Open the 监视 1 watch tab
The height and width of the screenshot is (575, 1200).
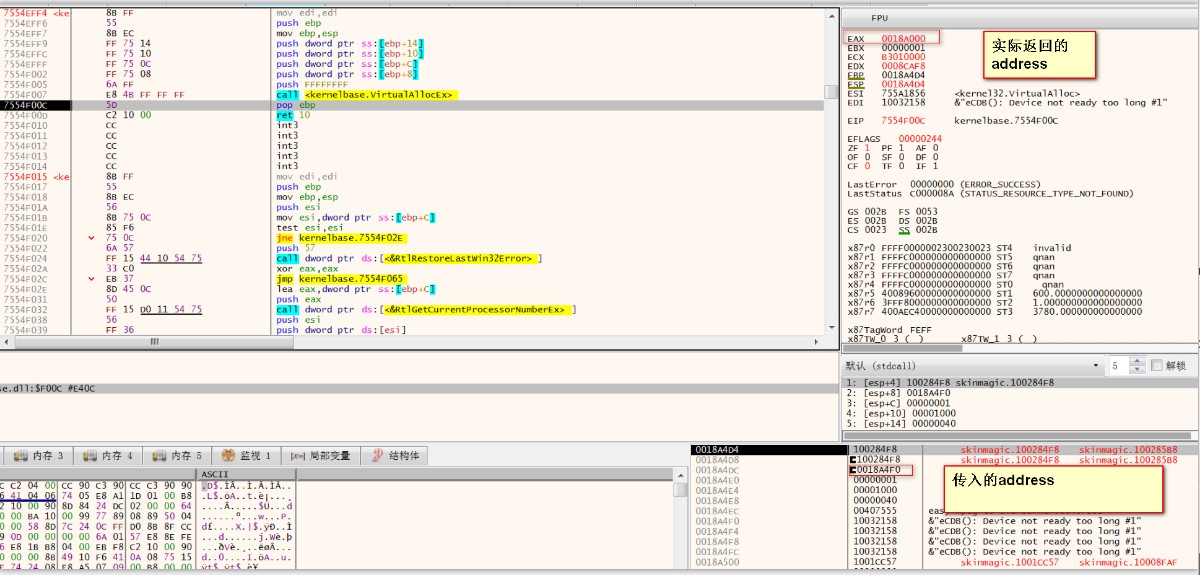click(246, 455)
